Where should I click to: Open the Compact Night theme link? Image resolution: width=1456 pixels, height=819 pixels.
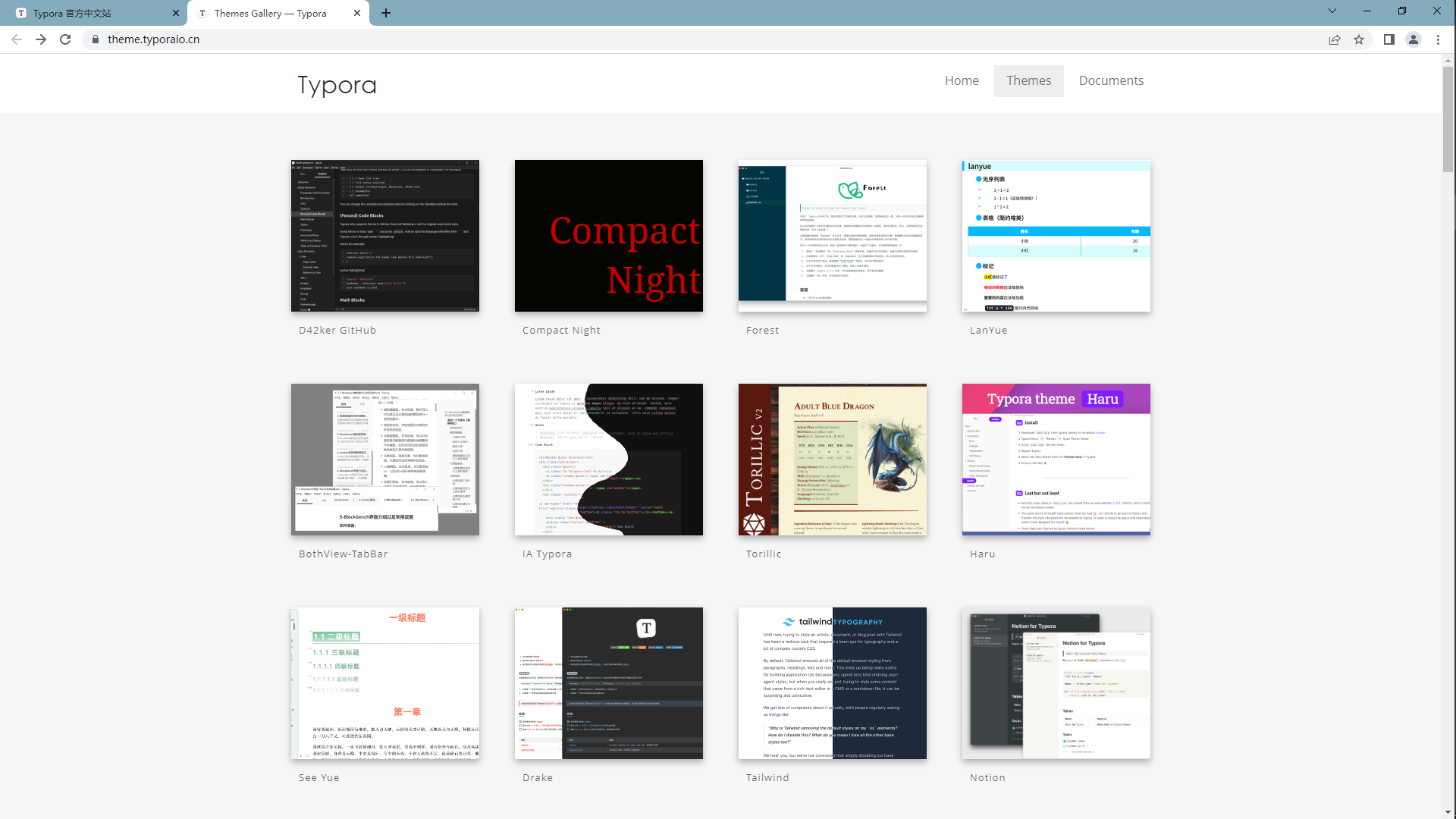click(x=561, y=331)
